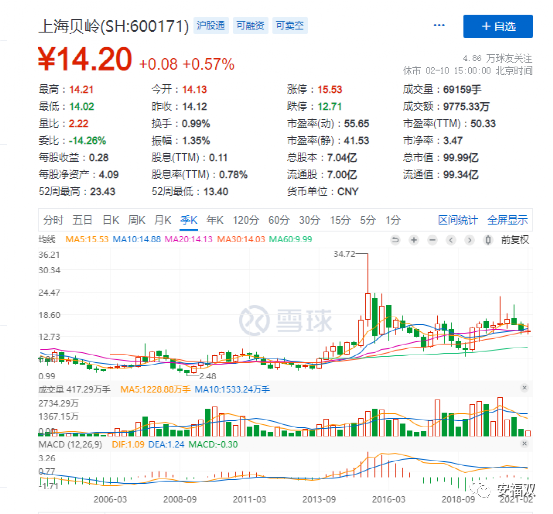Zoom in the K-line chart
This screenshot has width=553, height=514.
click(414, 240)
